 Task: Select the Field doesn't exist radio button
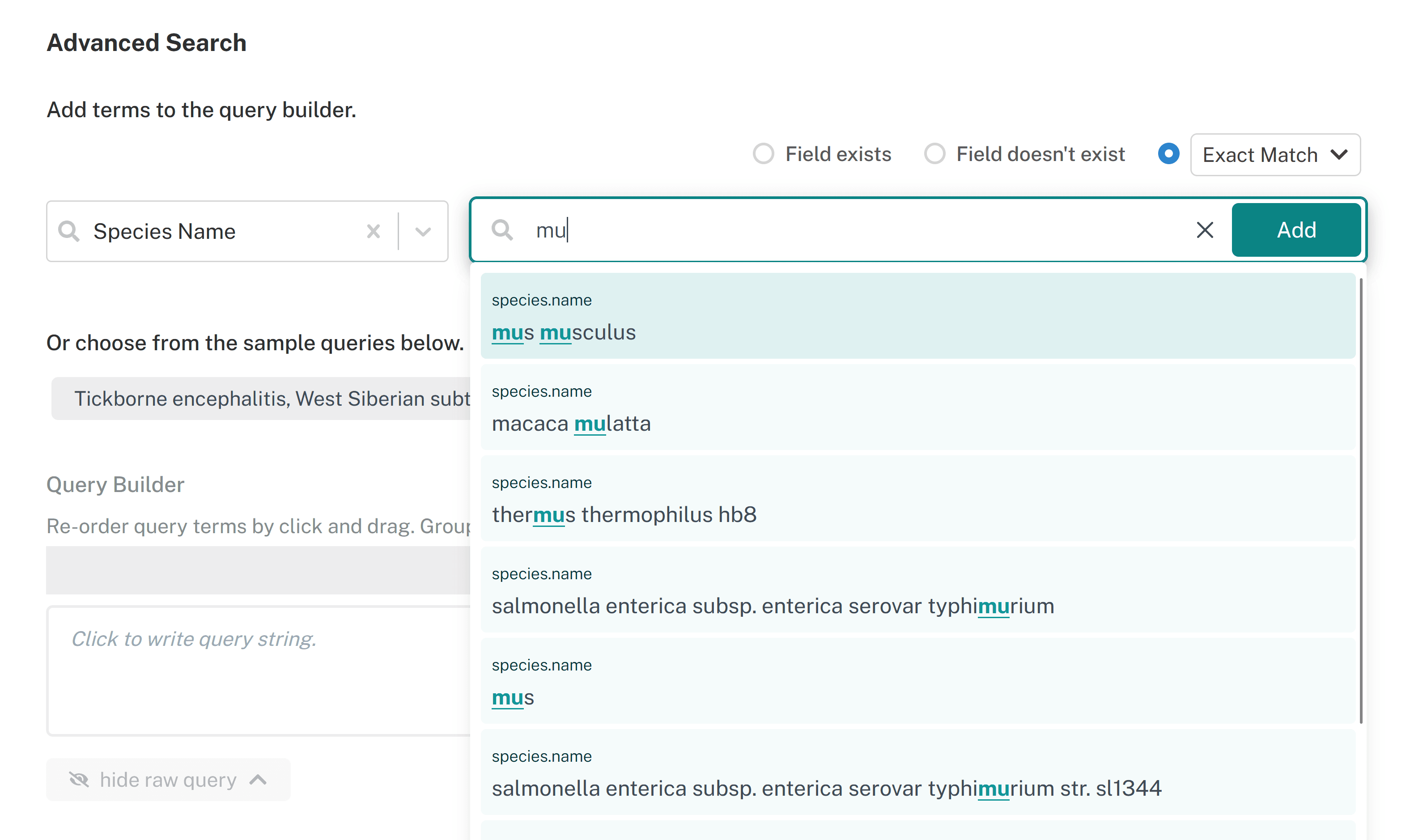click(x=934, y=154)
